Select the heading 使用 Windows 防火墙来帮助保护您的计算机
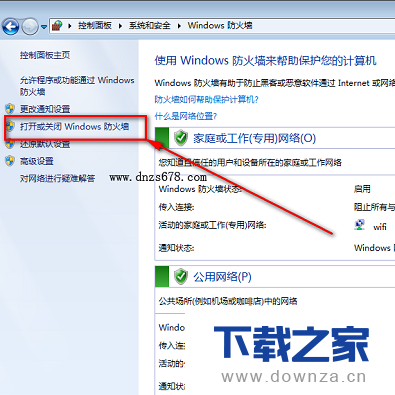 [266, 60]
